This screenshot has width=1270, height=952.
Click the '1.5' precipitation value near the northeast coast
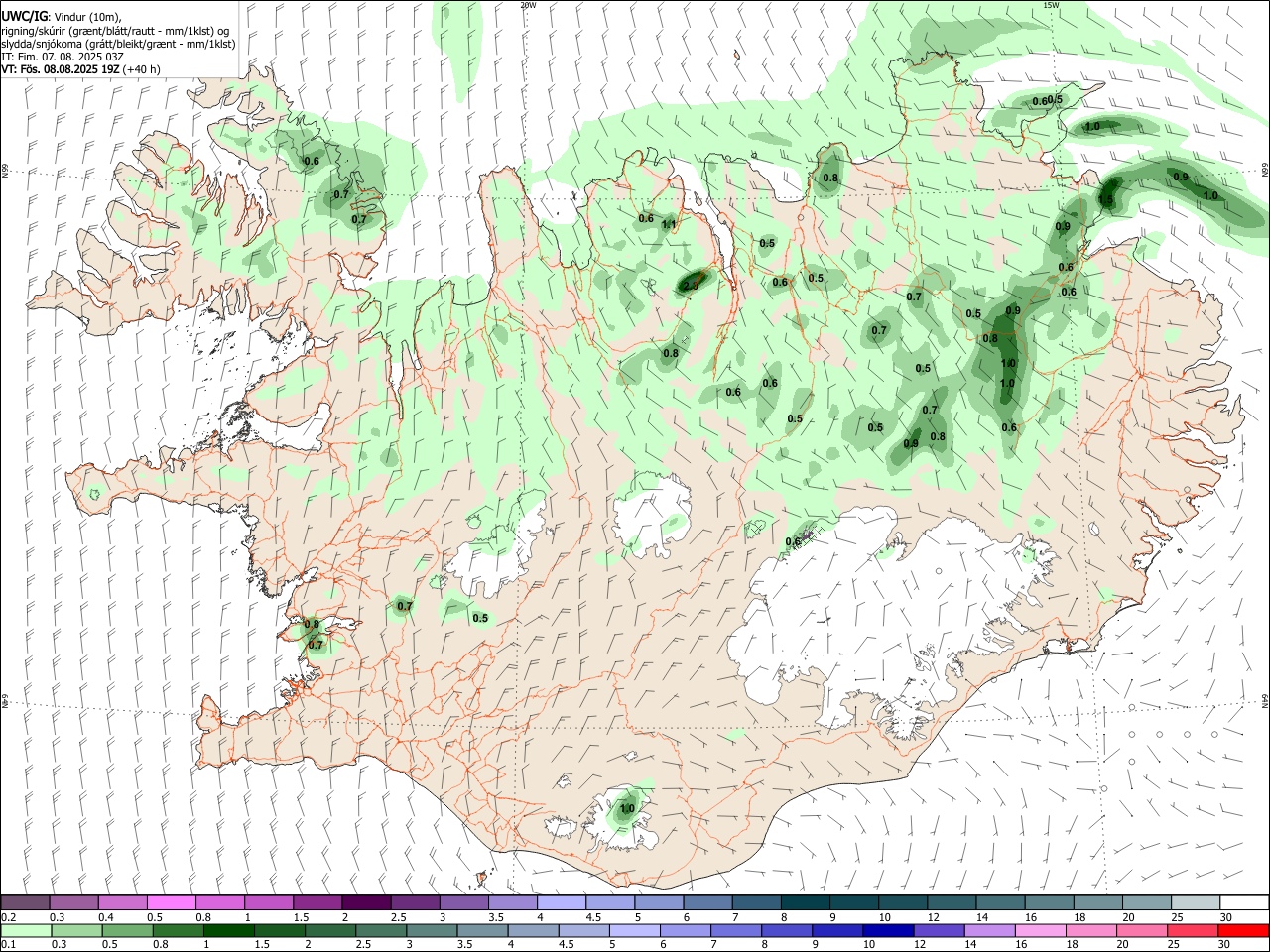click(1105, 199)
